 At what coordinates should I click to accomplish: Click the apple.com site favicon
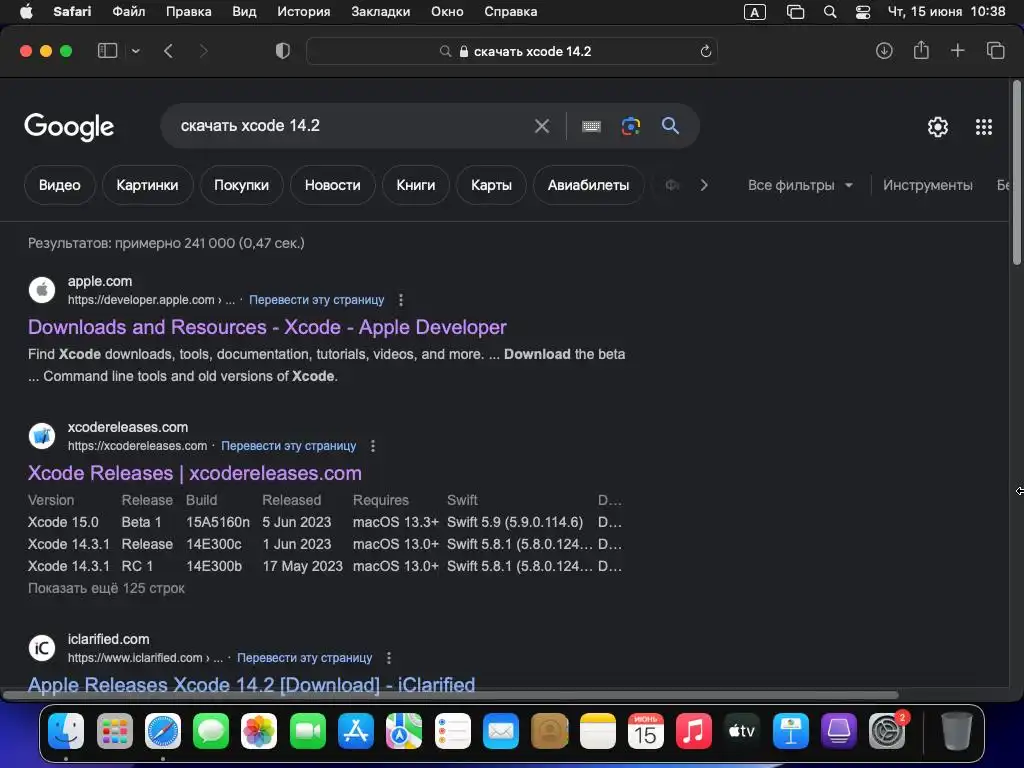pyautogui.click(x=42, y=290)
